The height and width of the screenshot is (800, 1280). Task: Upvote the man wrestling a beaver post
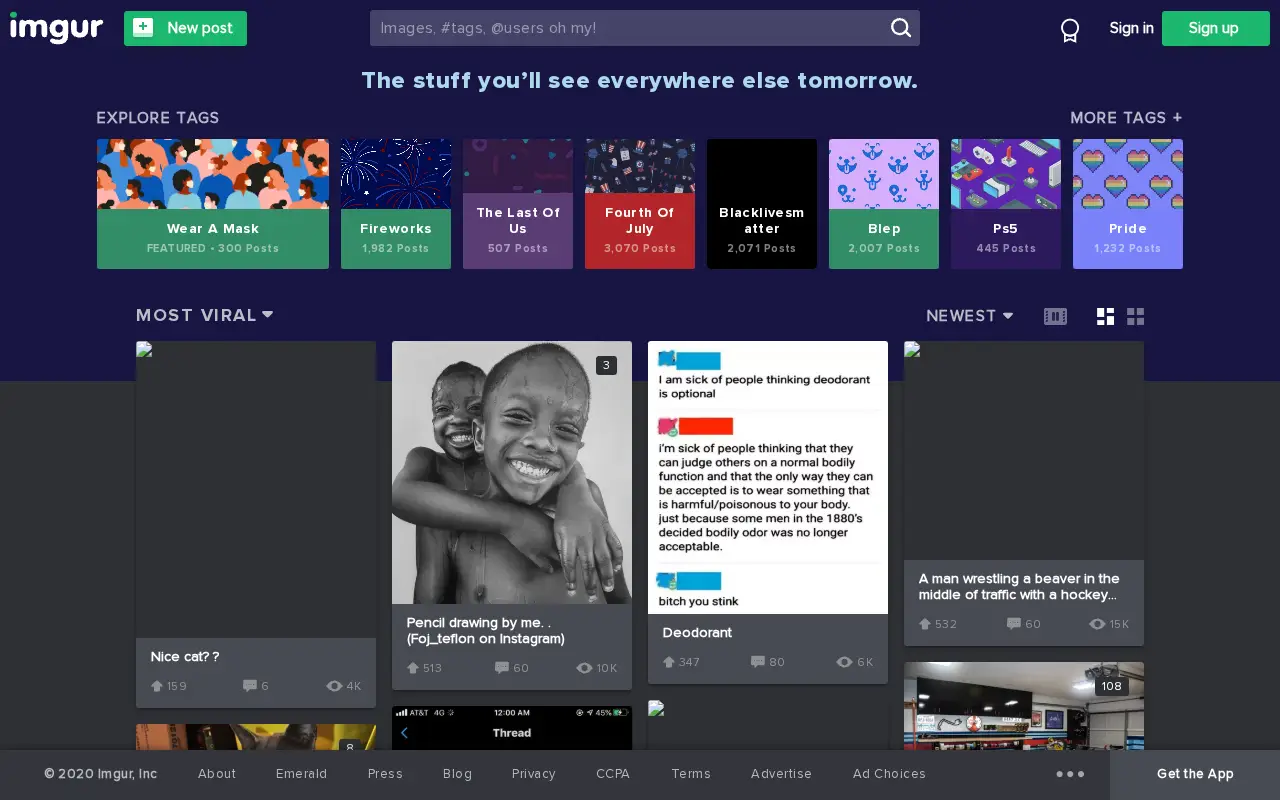coord(925,624)
